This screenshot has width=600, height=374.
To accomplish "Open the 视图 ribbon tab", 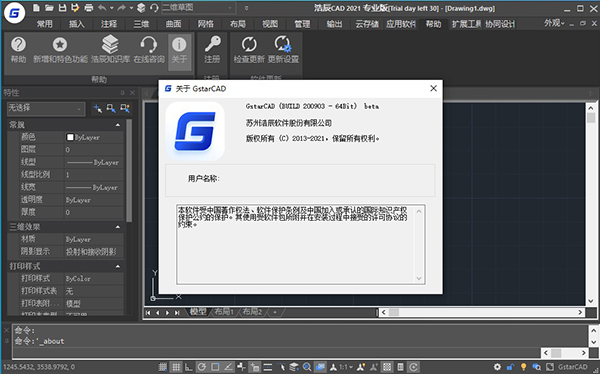I will click(270, 24).
